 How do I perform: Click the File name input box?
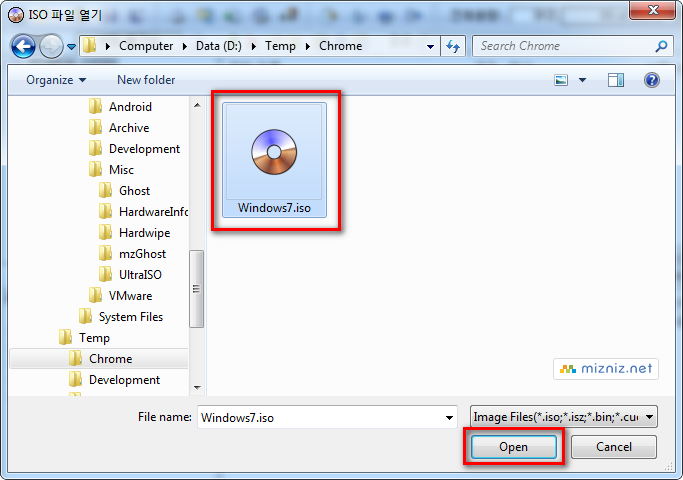[x=321, y=417]
